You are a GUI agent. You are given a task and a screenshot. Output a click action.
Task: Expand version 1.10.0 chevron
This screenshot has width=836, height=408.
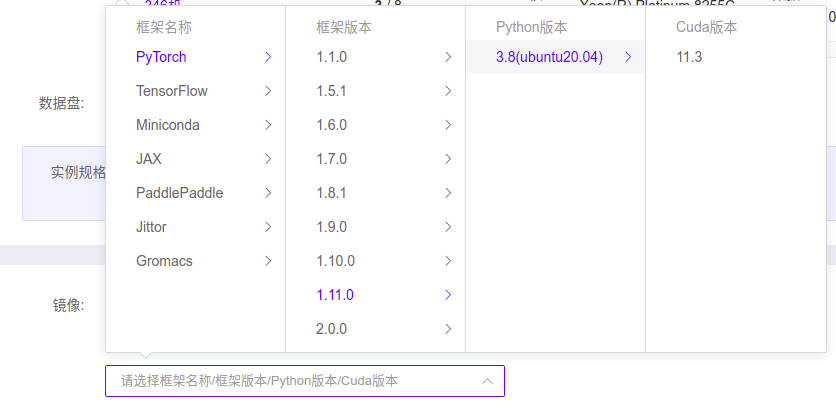pos(448,261)
